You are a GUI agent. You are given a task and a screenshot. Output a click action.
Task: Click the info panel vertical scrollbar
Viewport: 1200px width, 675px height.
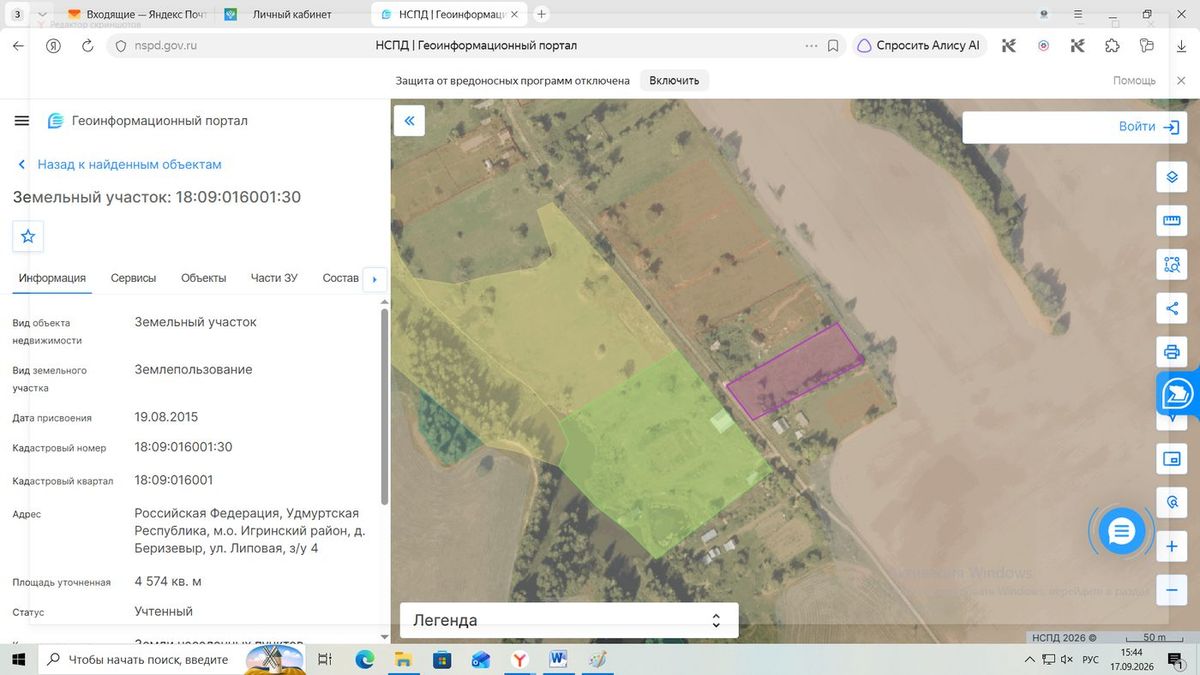point(385,406)
